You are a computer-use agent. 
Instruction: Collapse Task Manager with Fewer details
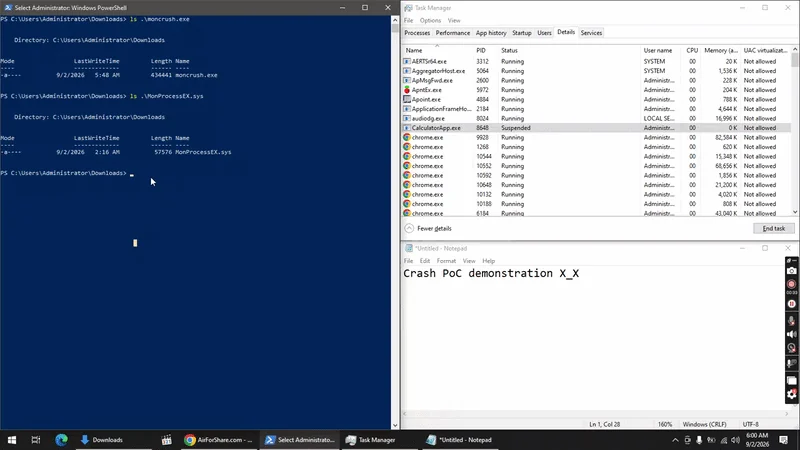coord(429,229)
